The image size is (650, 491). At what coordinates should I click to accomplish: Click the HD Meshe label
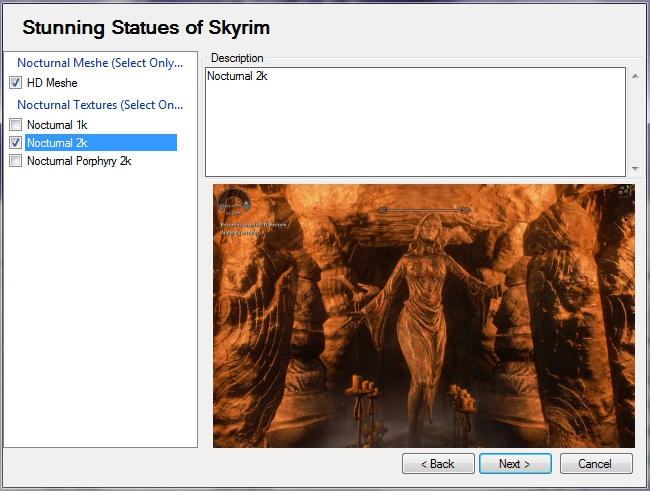pos(52,83)
